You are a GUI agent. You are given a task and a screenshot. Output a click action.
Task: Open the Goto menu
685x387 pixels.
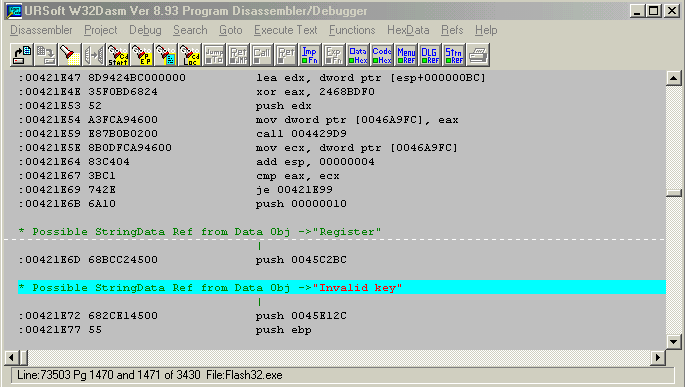point(231,30)
